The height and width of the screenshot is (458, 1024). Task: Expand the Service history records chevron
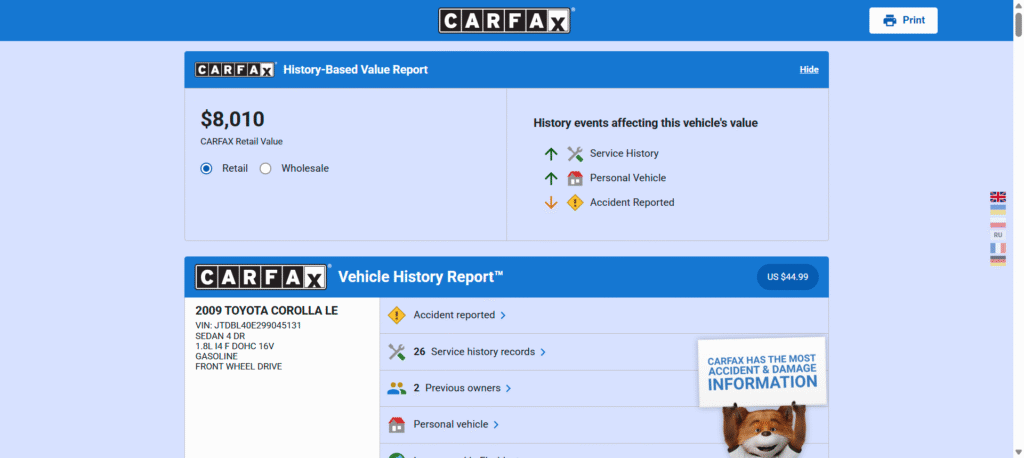point(543,352)
